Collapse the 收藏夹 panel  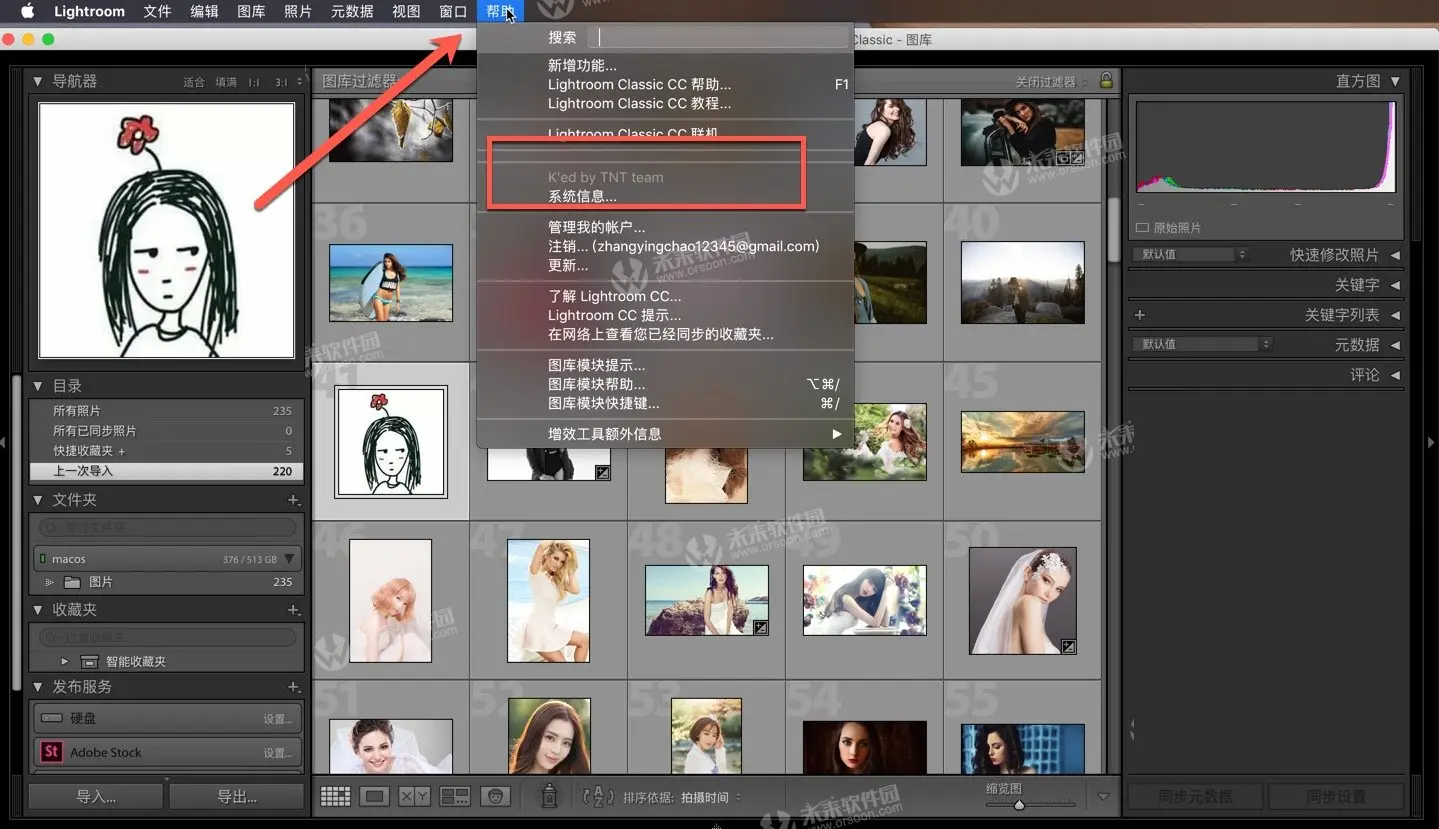click(38, 610)
